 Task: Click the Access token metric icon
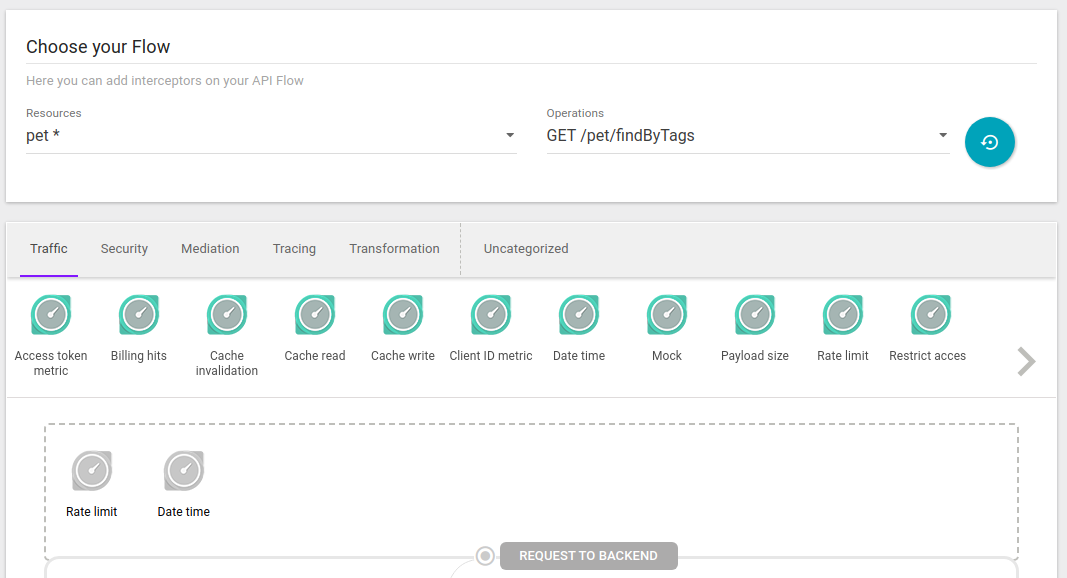tap(51, 314)
